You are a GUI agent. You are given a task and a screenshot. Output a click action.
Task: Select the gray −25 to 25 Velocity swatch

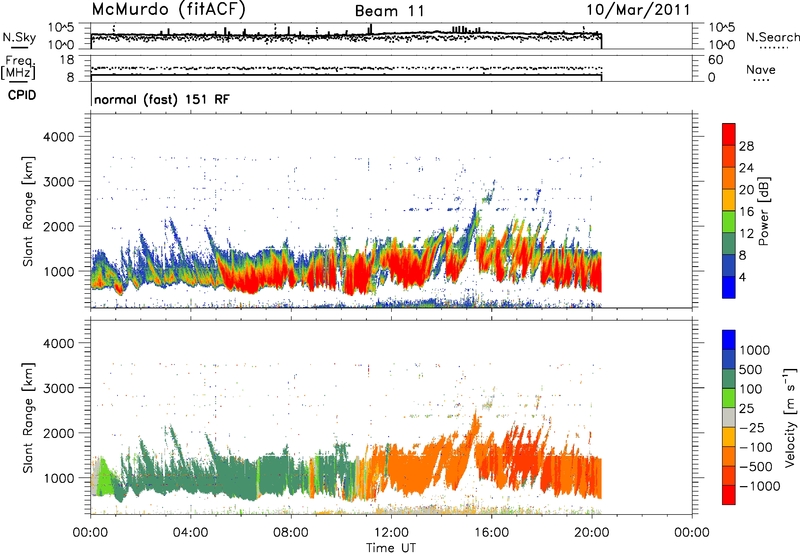coord(729,418)
